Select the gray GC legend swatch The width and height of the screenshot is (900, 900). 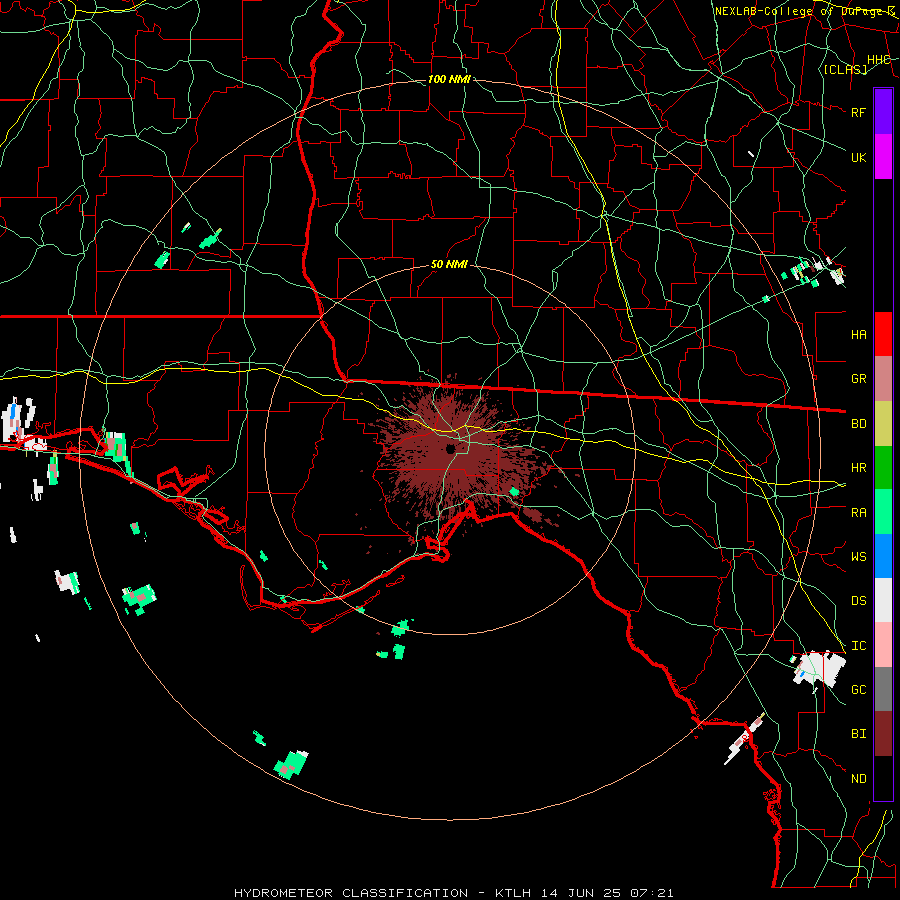click(883, 689)
